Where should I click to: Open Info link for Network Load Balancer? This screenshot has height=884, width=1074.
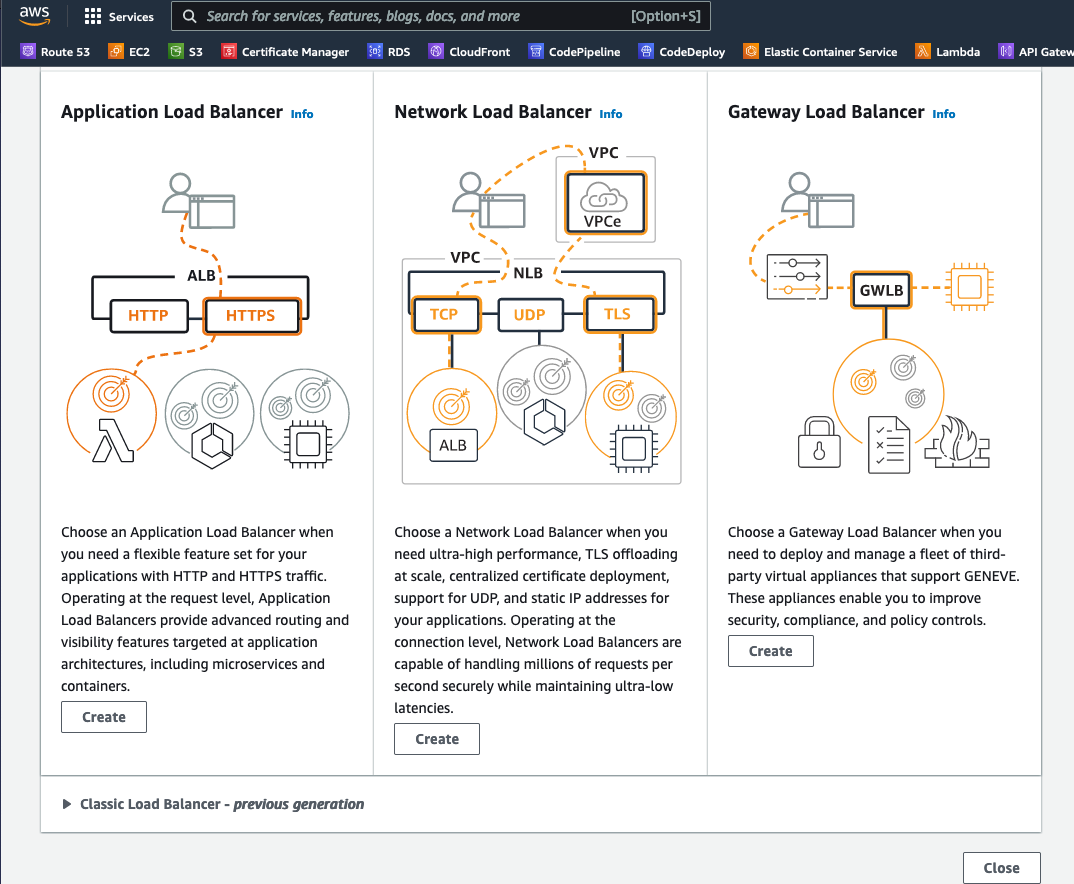coord(611,114)
